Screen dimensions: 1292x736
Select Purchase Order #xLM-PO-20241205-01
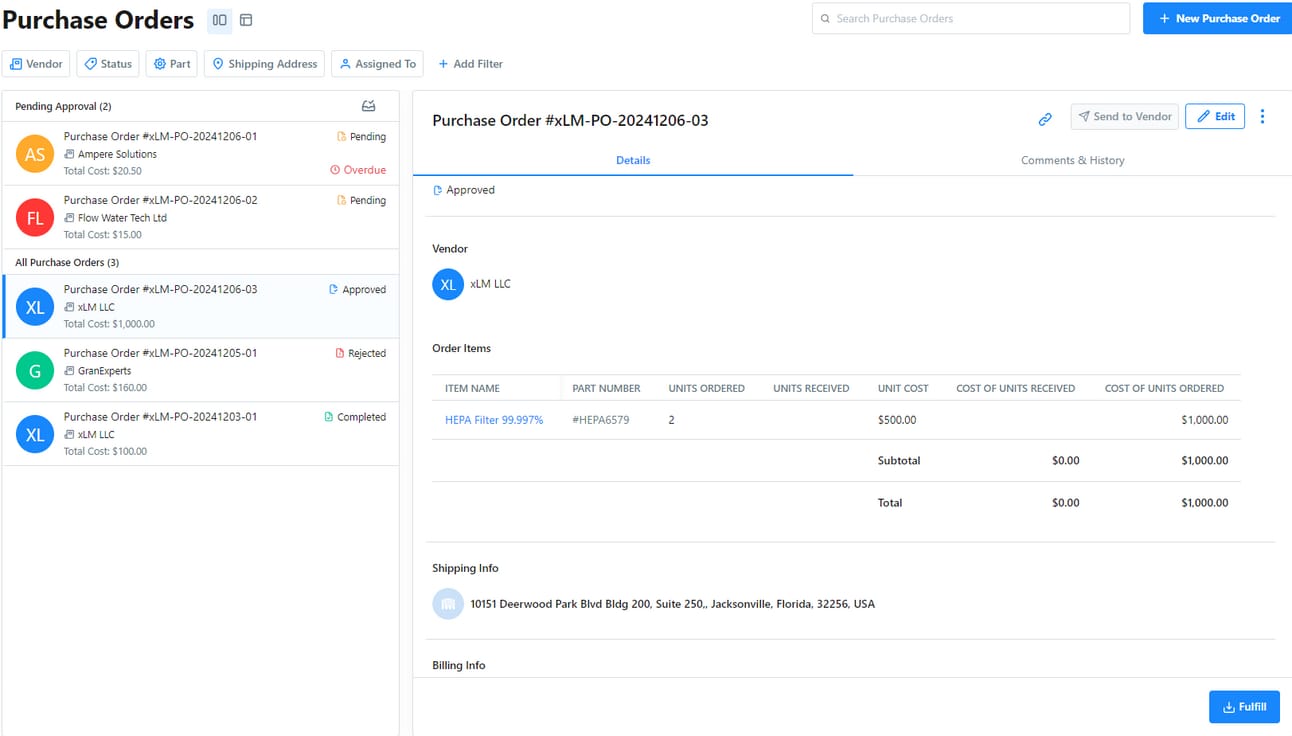pos(200,371)
